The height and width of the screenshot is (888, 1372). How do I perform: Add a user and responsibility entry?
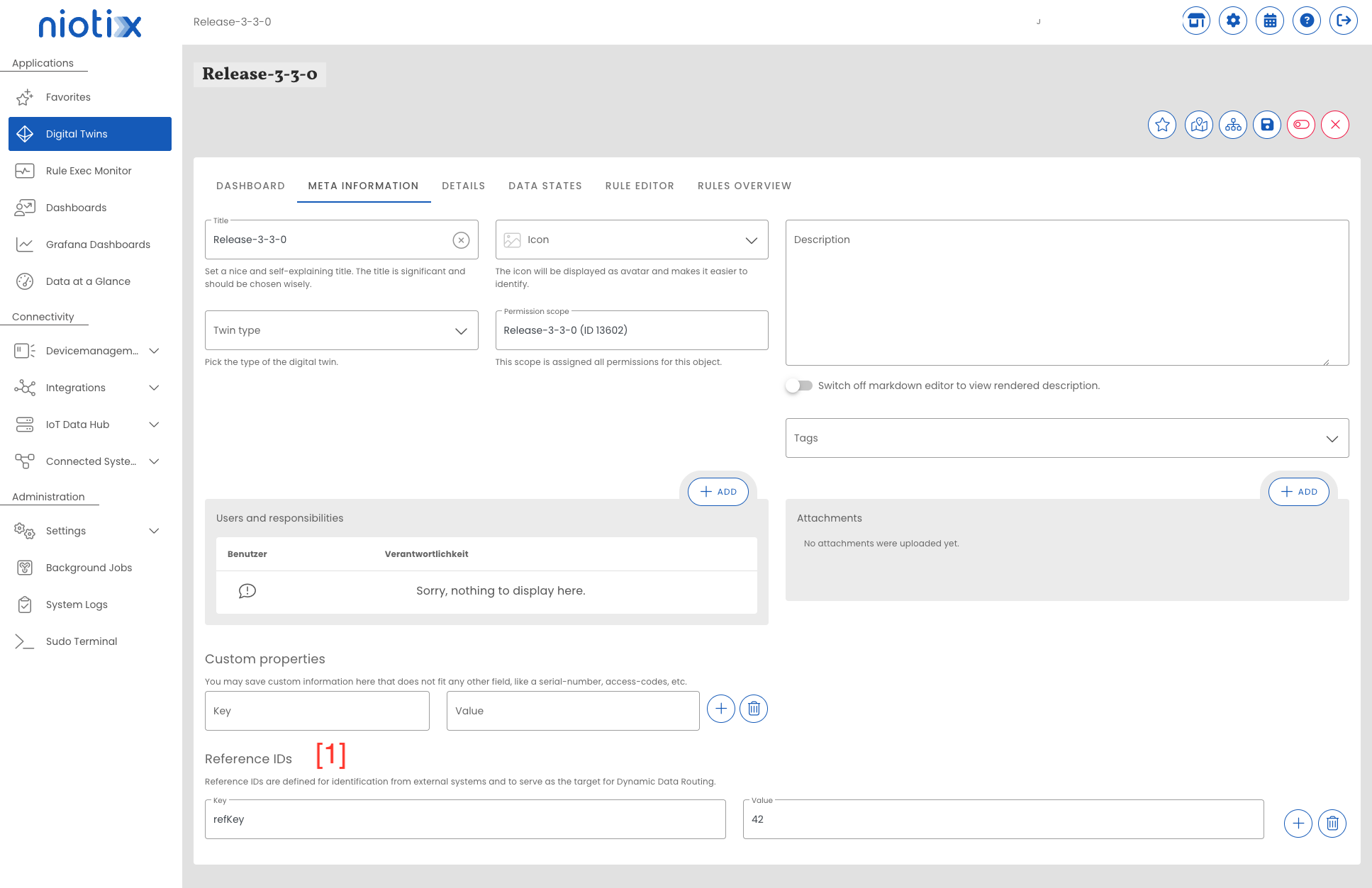pos(718,492)
